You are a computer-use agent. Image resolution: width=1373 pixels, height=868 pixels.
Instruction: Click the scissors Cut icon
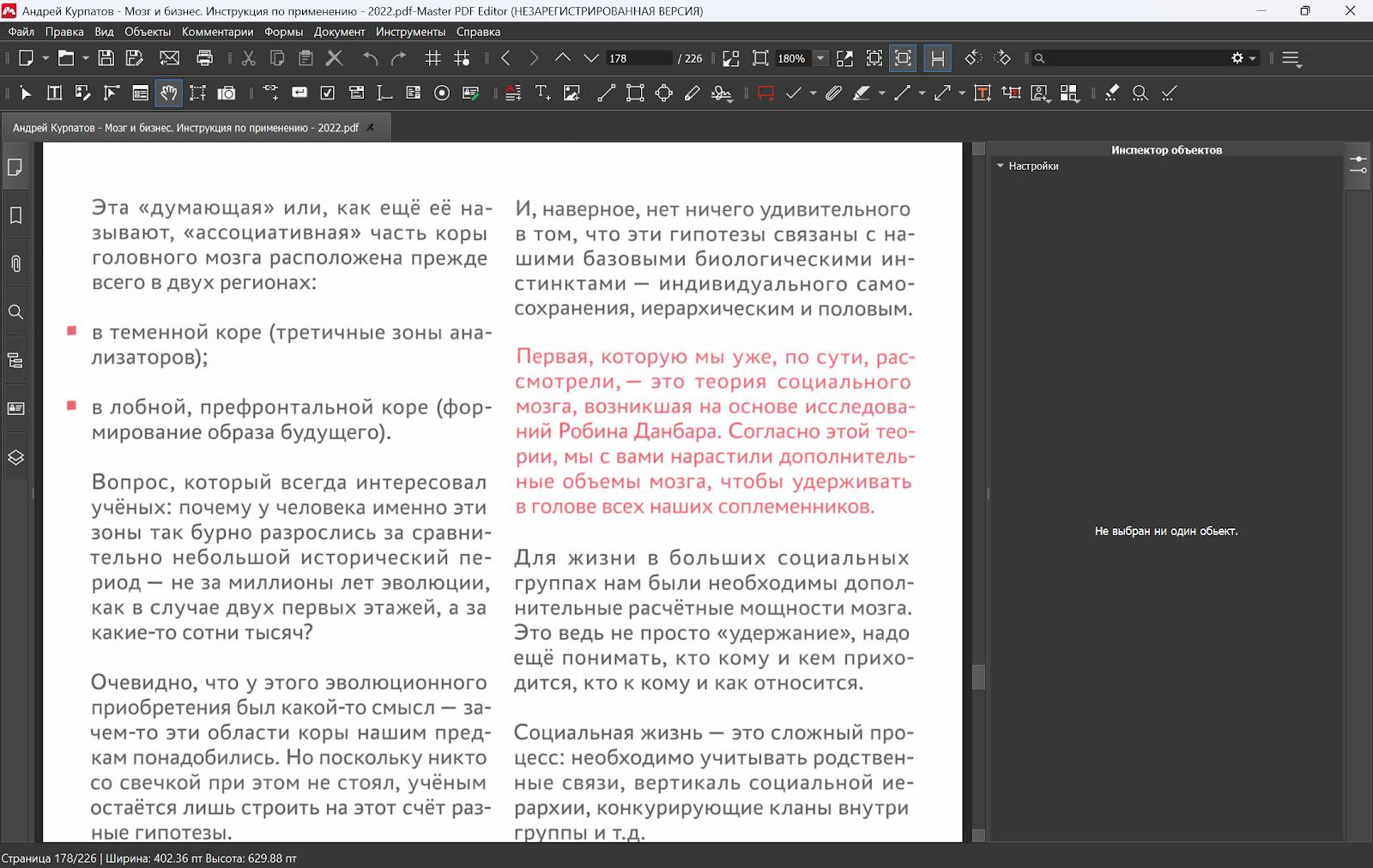[x=249, y=58]
